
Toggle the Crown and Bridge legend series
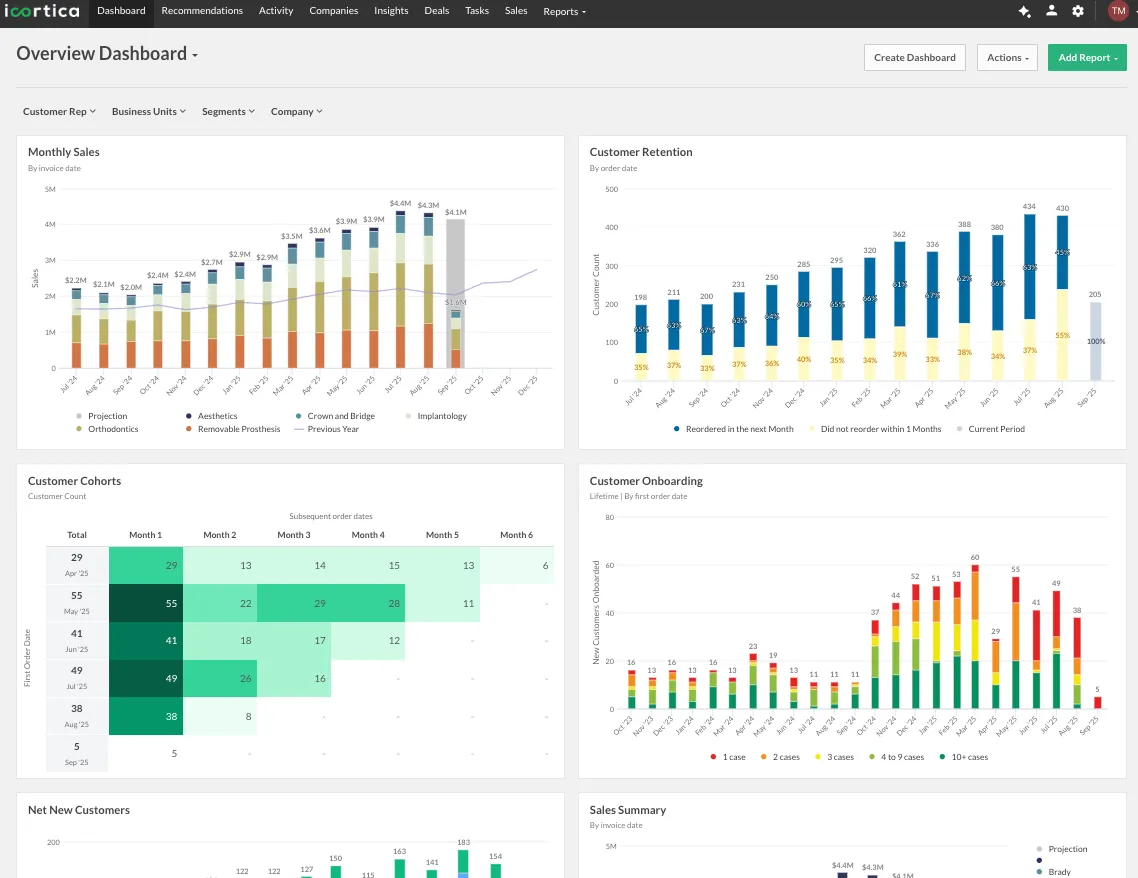tap(335, 416)
